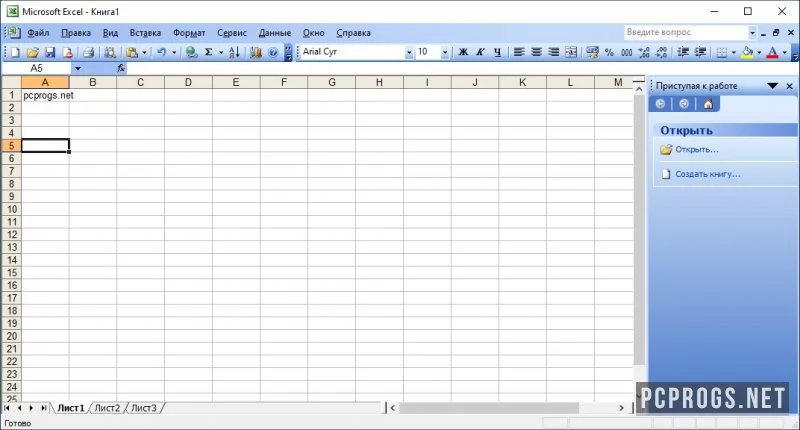The image size is (800, 430).
Task: Create a new blank workbook from toolbar
Action: click(x=15, y=52)
